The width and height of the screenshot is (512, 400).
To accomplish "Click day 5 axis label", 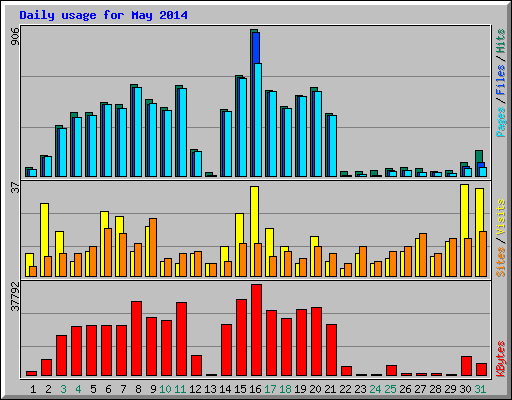I will 93,389.
